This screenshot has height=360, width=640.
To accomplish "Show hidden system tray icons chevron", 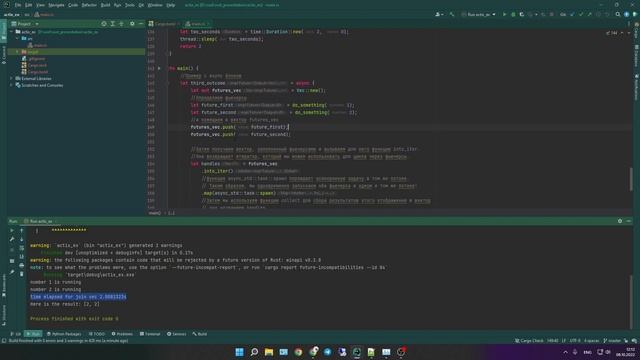I will (565, 352).
